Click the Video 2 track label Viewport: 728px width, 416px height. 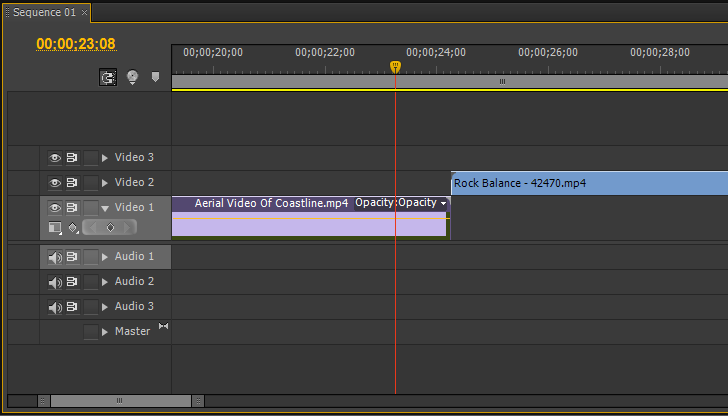click(x=134, y=182)
